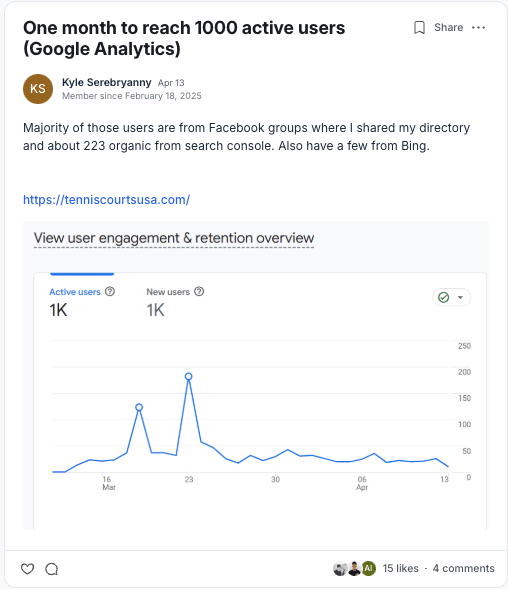The width and height of the screenshot is (508, 589).
Task: Click the New users help question icon
Action: tap(199, 291)
